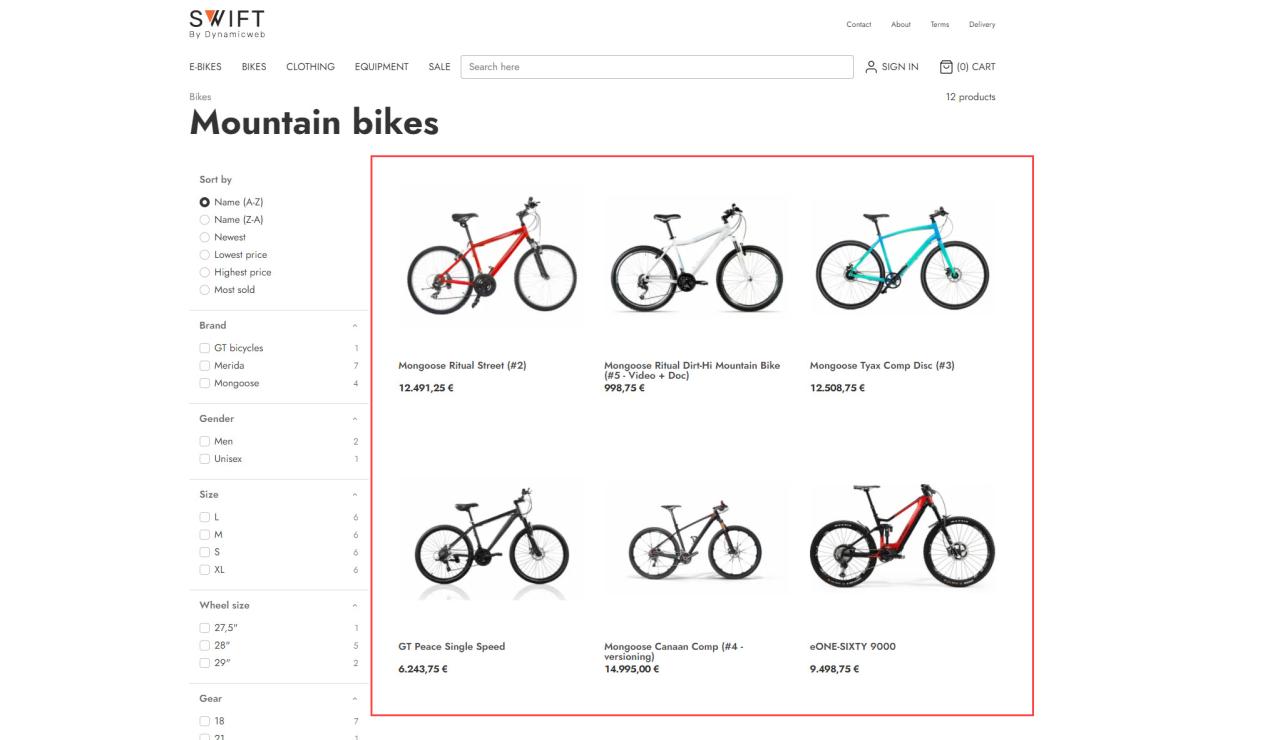Tick the 28" wheel size checkbox
The height and width of the screenshot is (740, 1280).
205,645
